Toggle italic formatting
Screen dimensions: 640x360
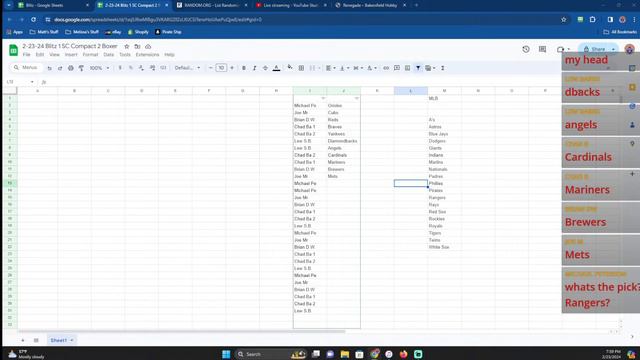pyautogui.click(x=254, y=68)
